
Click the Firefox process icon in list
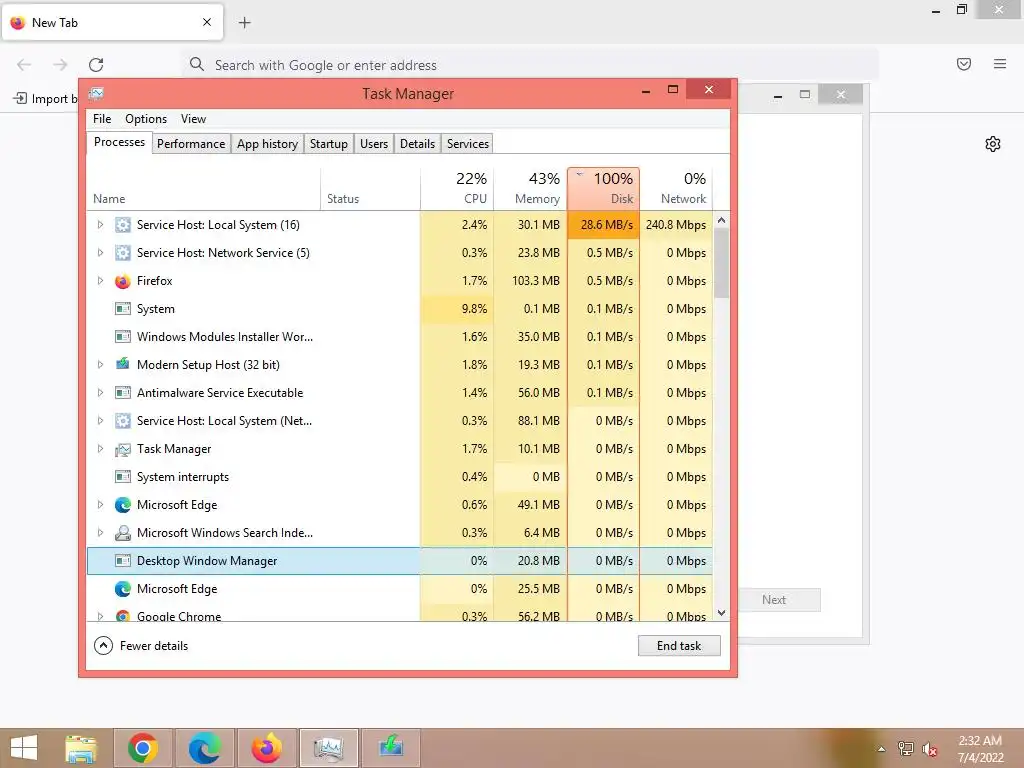coord(122,281)
